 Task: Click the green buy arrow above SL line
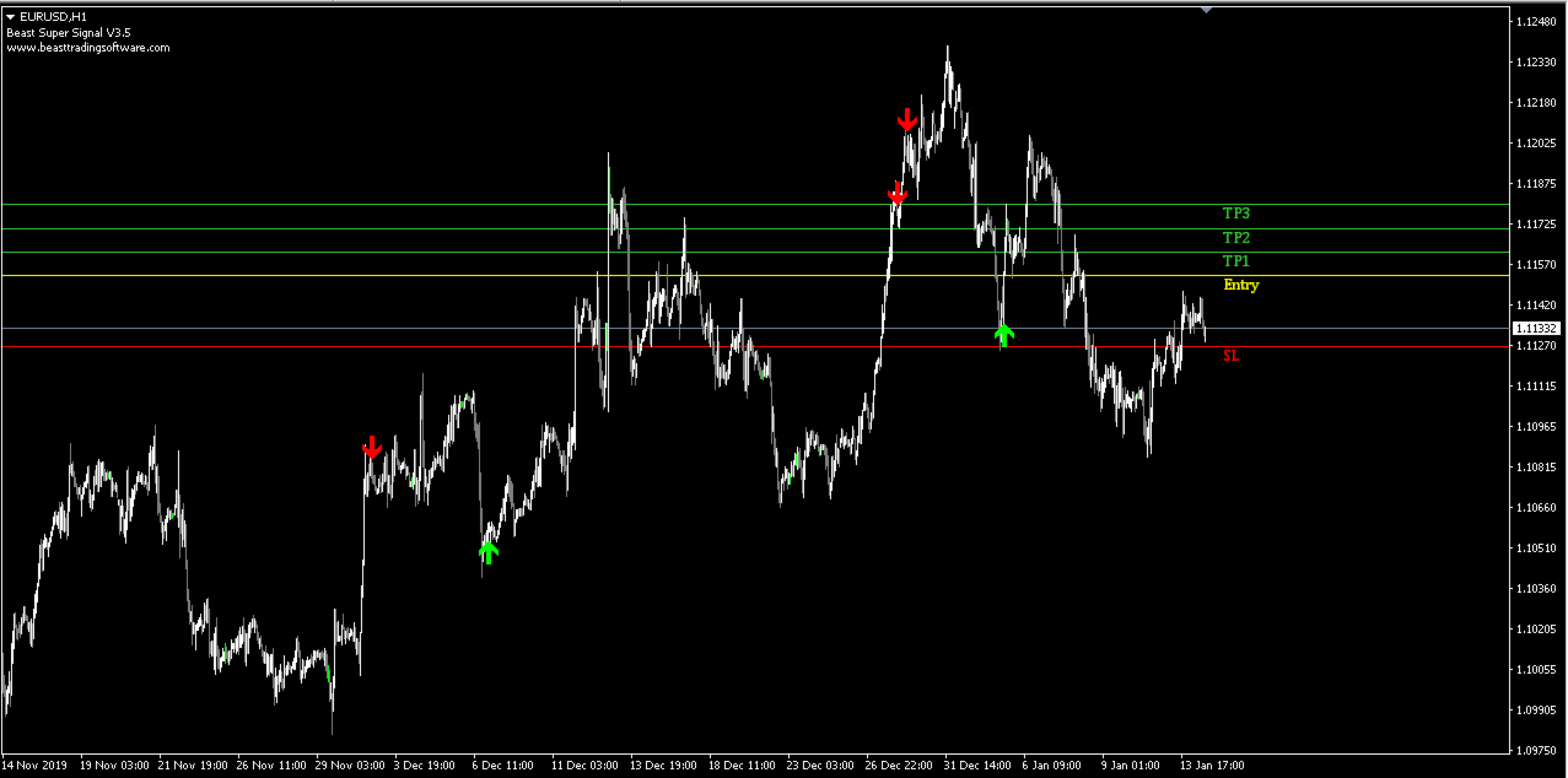coord(1004,335)
